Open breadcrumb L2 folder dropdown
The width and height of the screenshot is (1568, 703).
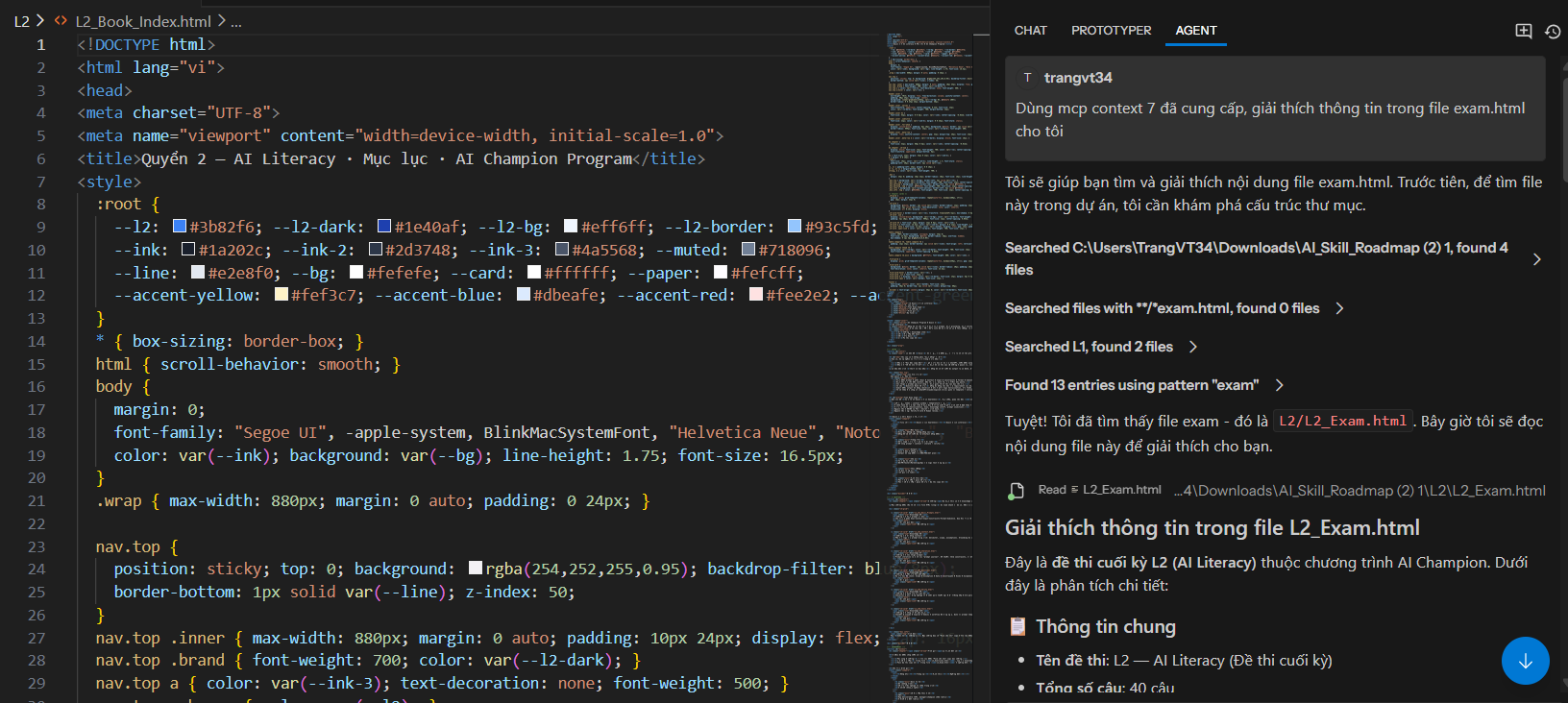21,21
